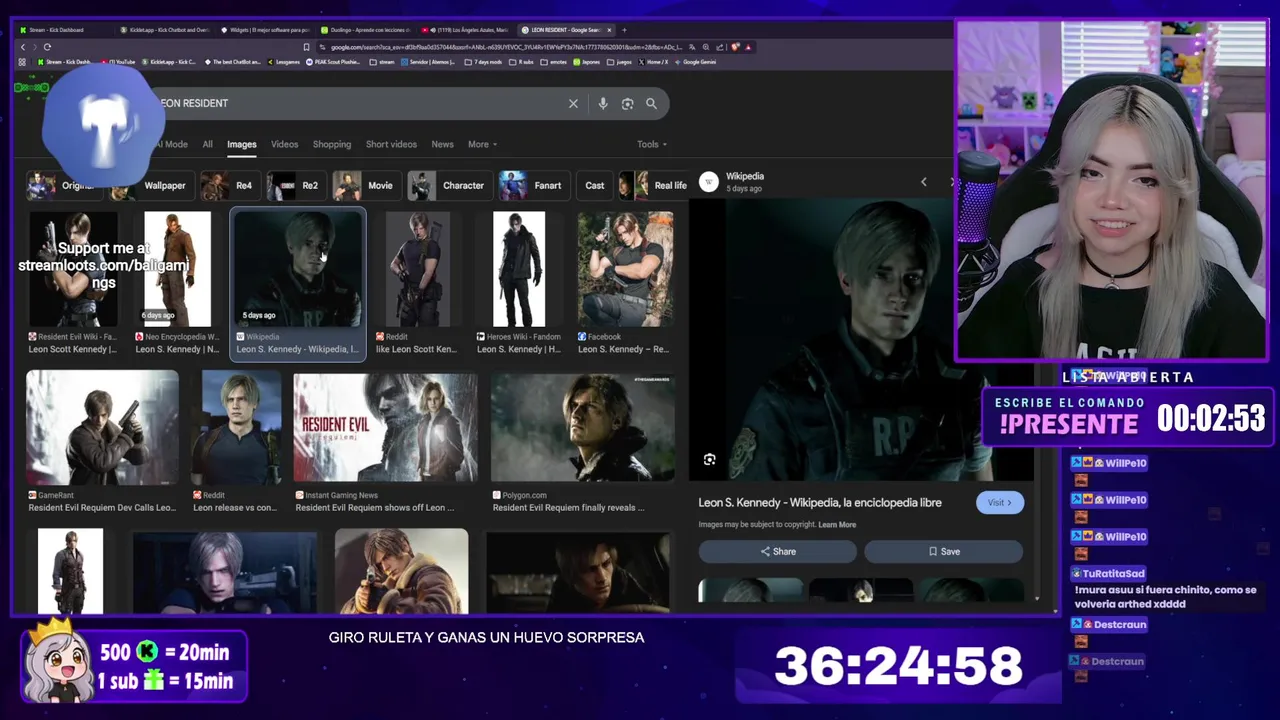This screenshot has height=720, width=1280.
Task: Open the Learn More copyright link
Action: 837,525
